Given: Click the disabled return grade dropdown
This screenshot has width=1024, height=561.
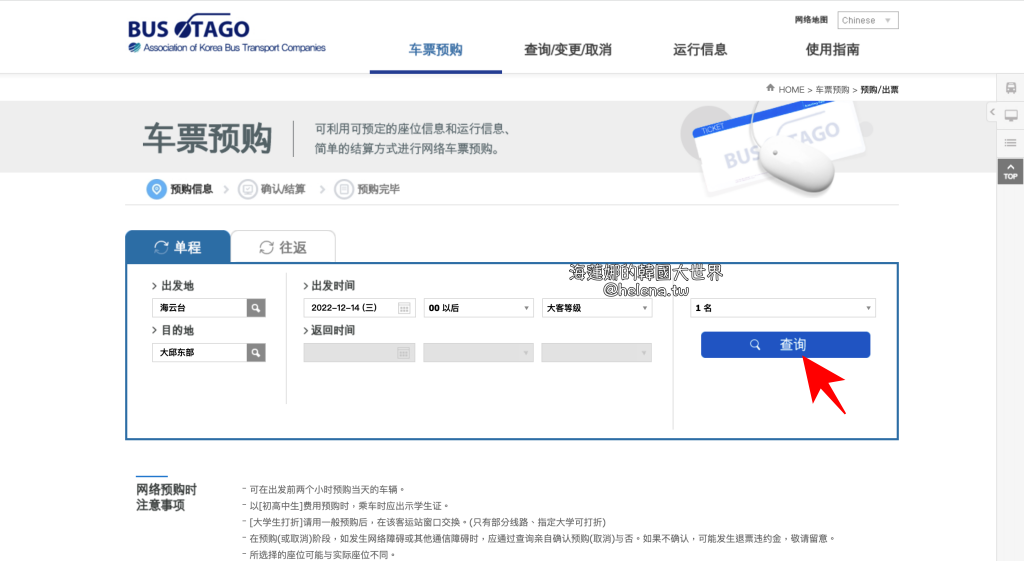Looking at the screenshot, I should tap(597, 353).
